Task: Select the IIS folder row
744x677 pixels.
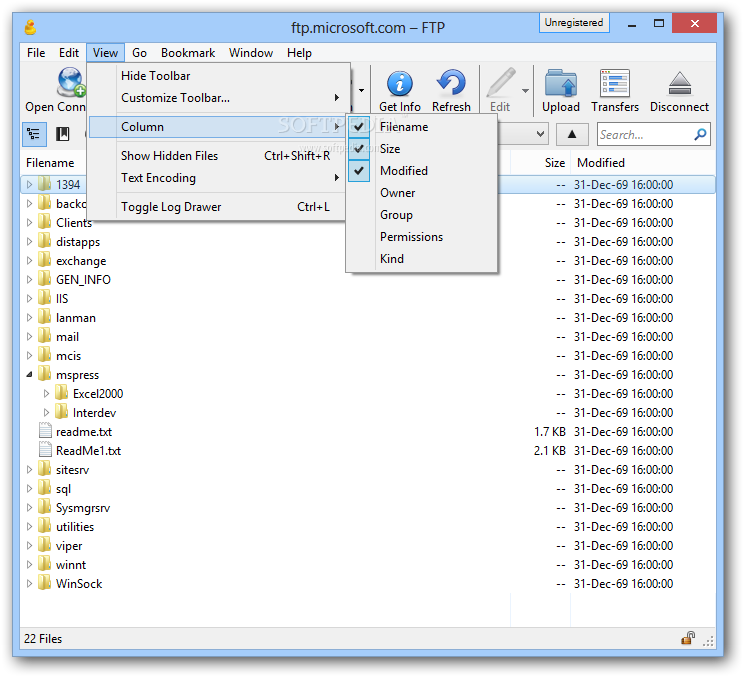Action: (368, 298)
